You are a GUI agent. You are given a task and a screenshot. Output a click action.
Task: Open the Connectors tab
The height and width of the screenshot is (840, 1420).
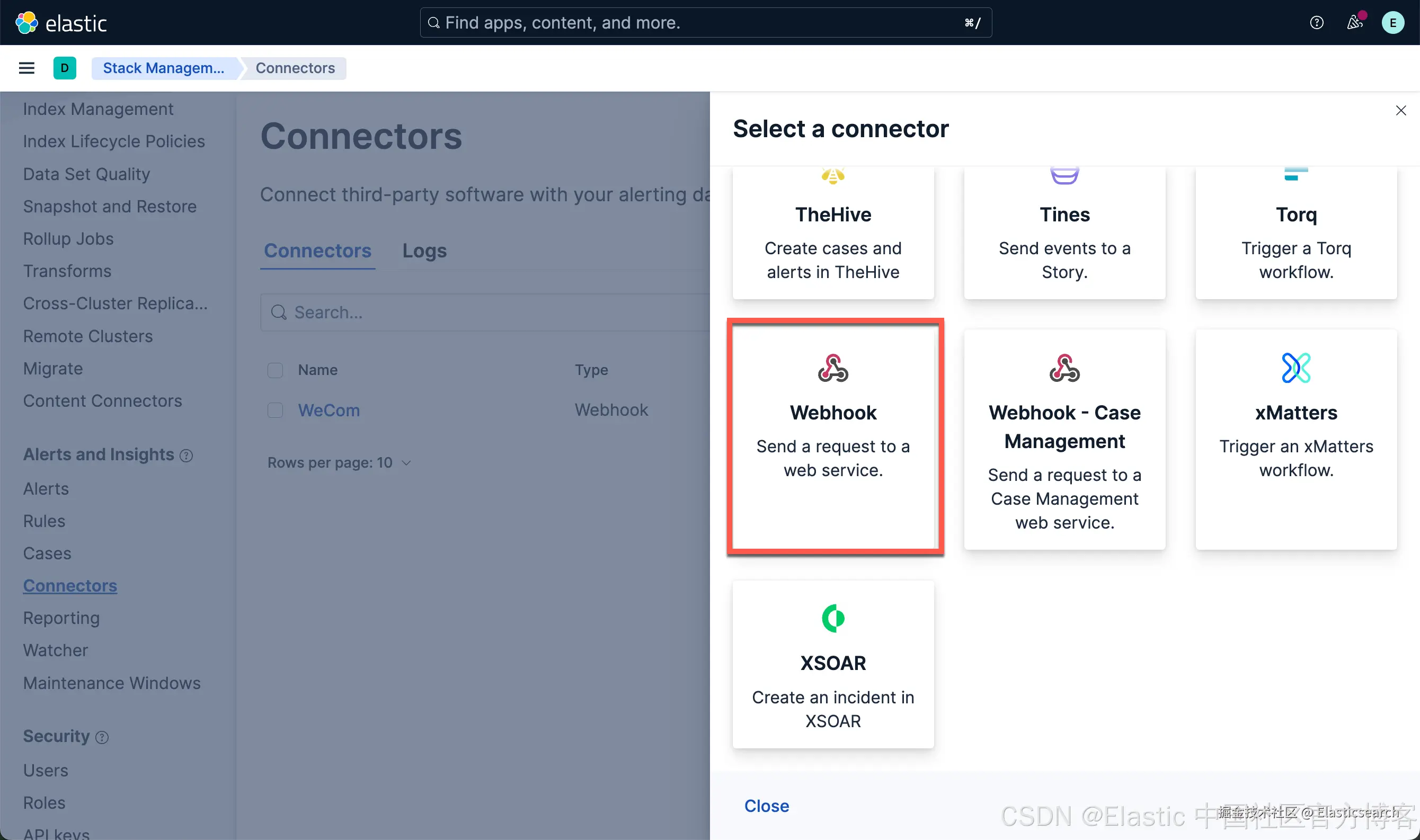[317, 251]
